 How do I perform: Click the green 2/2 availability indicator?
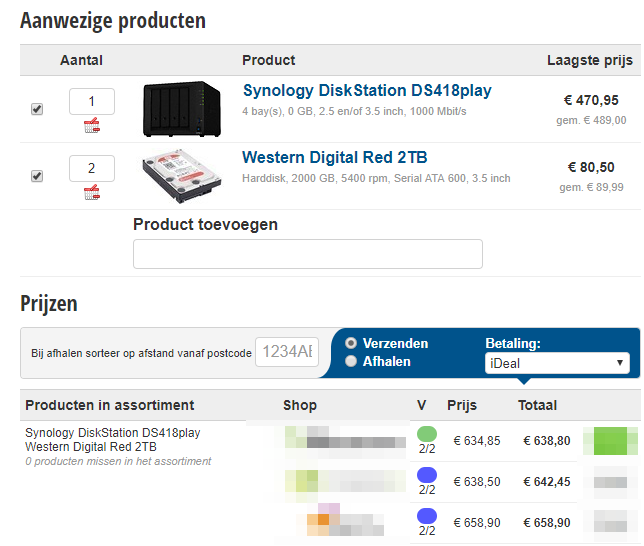click(x=427, y=434)
